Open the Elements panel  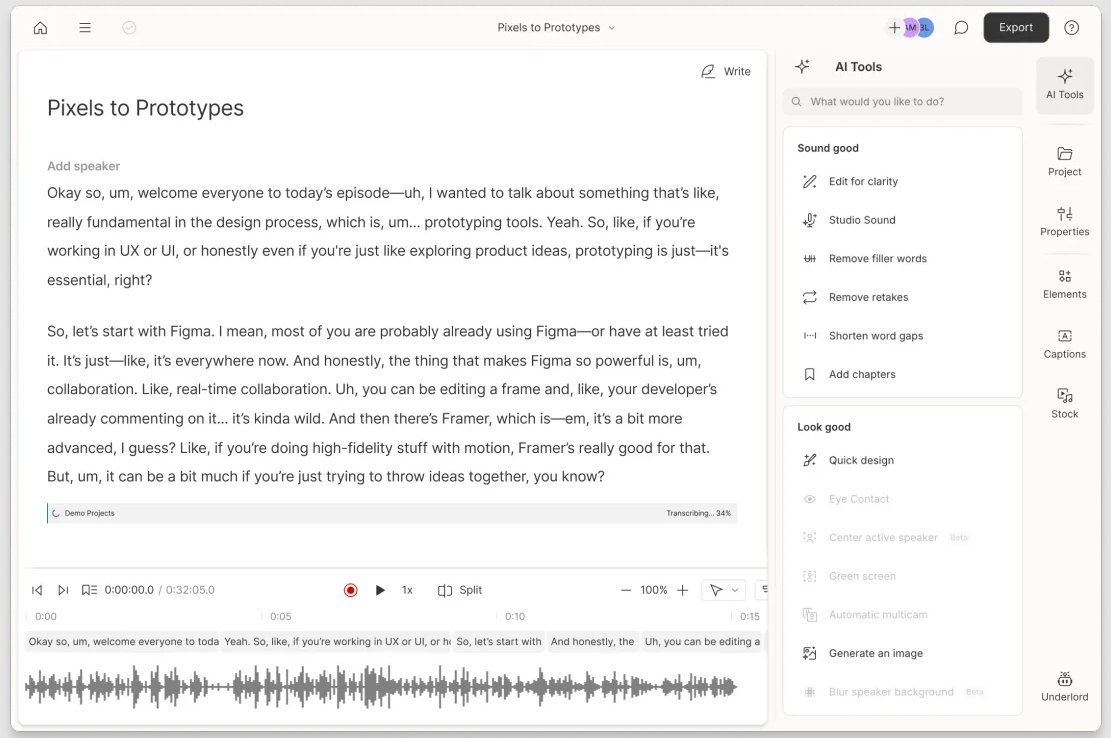1064,285
